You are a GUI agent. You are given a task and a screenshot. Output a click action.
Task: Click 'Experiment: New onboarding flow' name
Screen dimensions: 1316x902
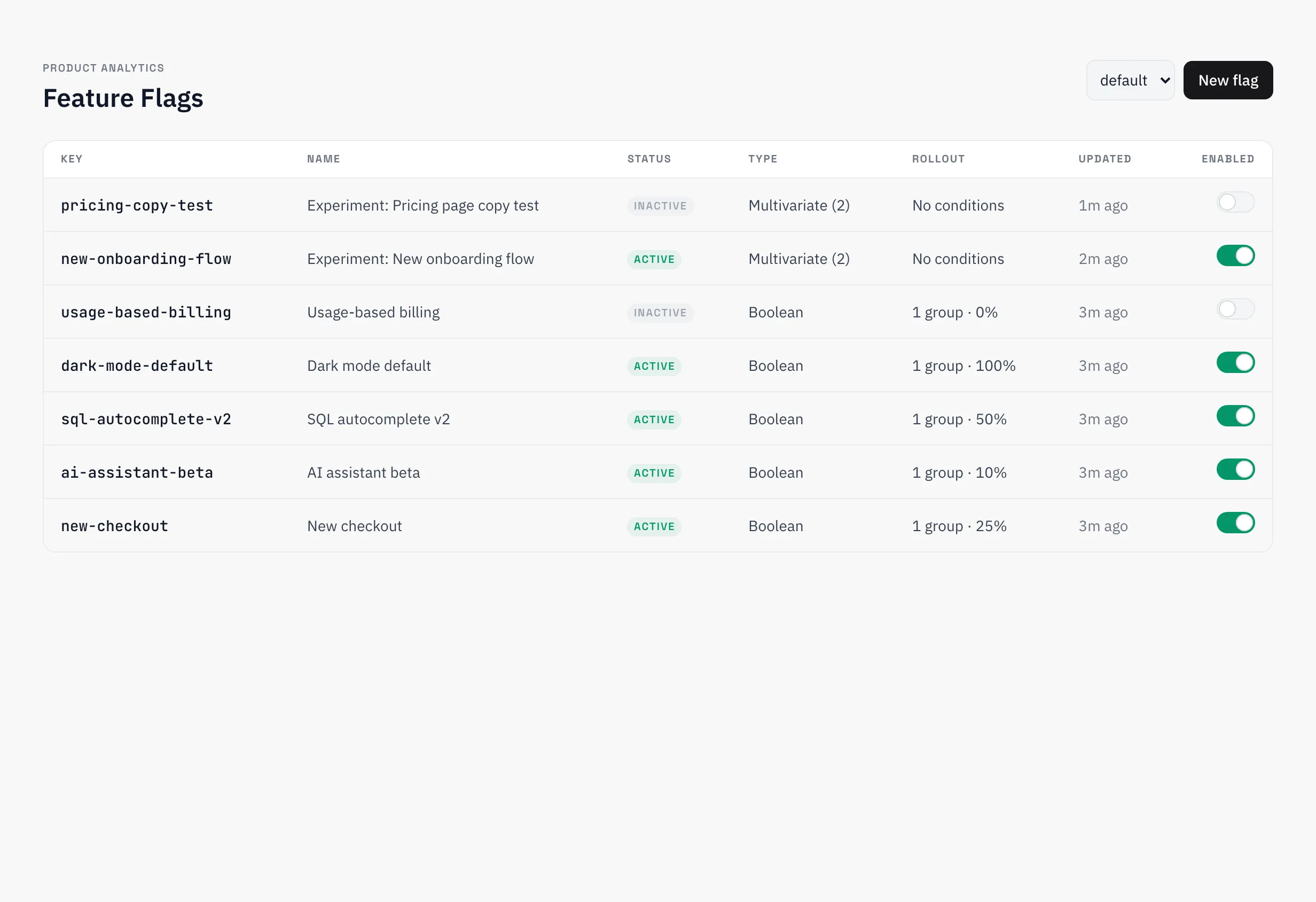tap(421, 259)
